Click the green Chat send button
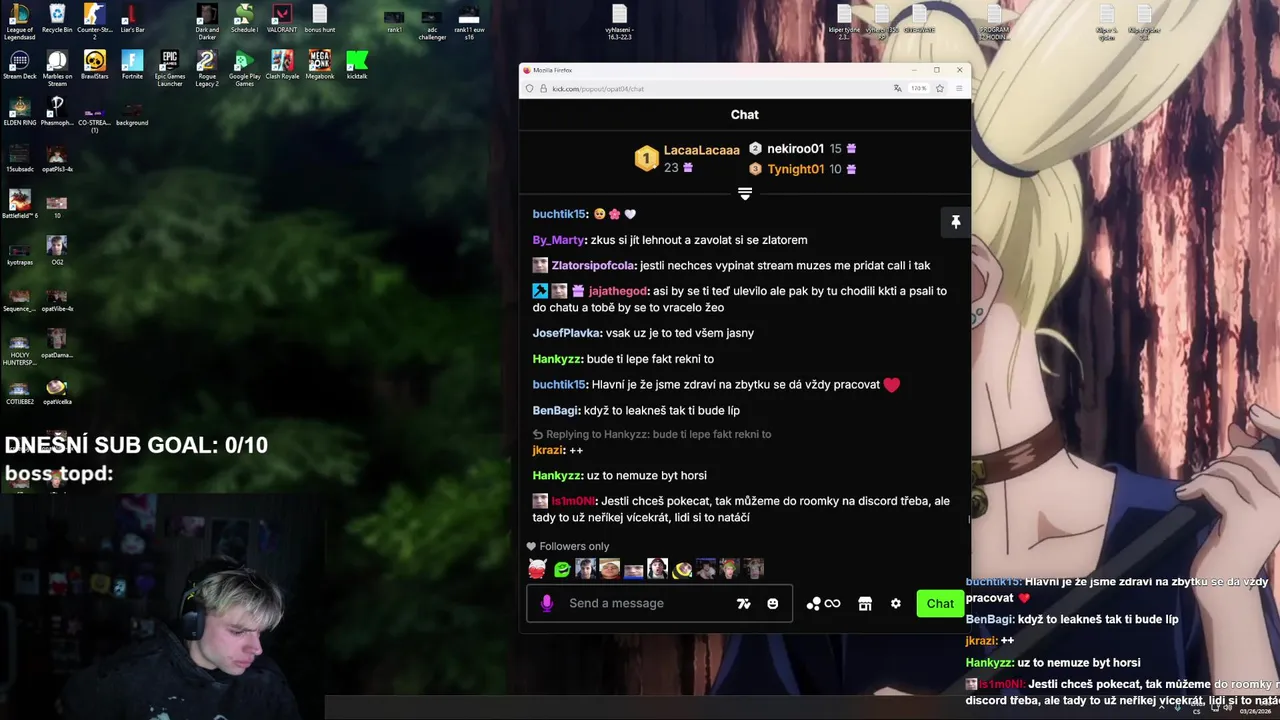1280x720 pixels. click(940, 604)
